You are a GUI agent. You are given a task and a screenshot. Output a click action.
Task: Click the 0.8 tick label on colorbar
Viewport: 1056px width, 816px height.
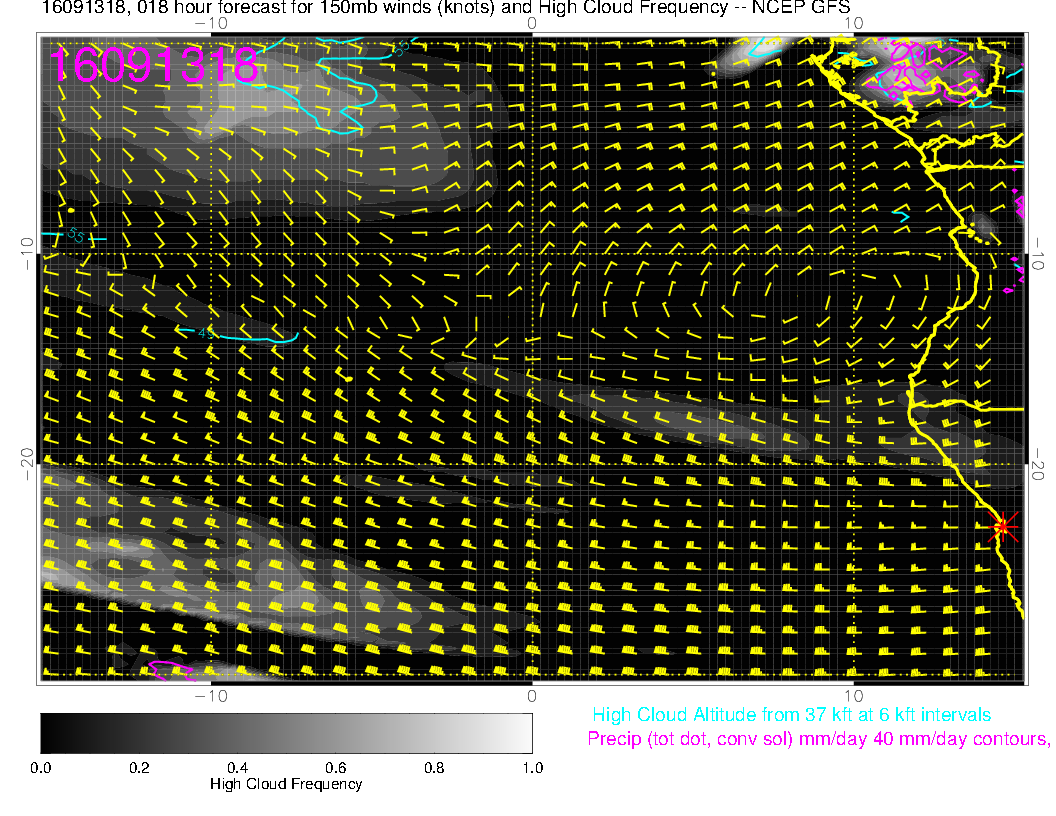(433, 767)
